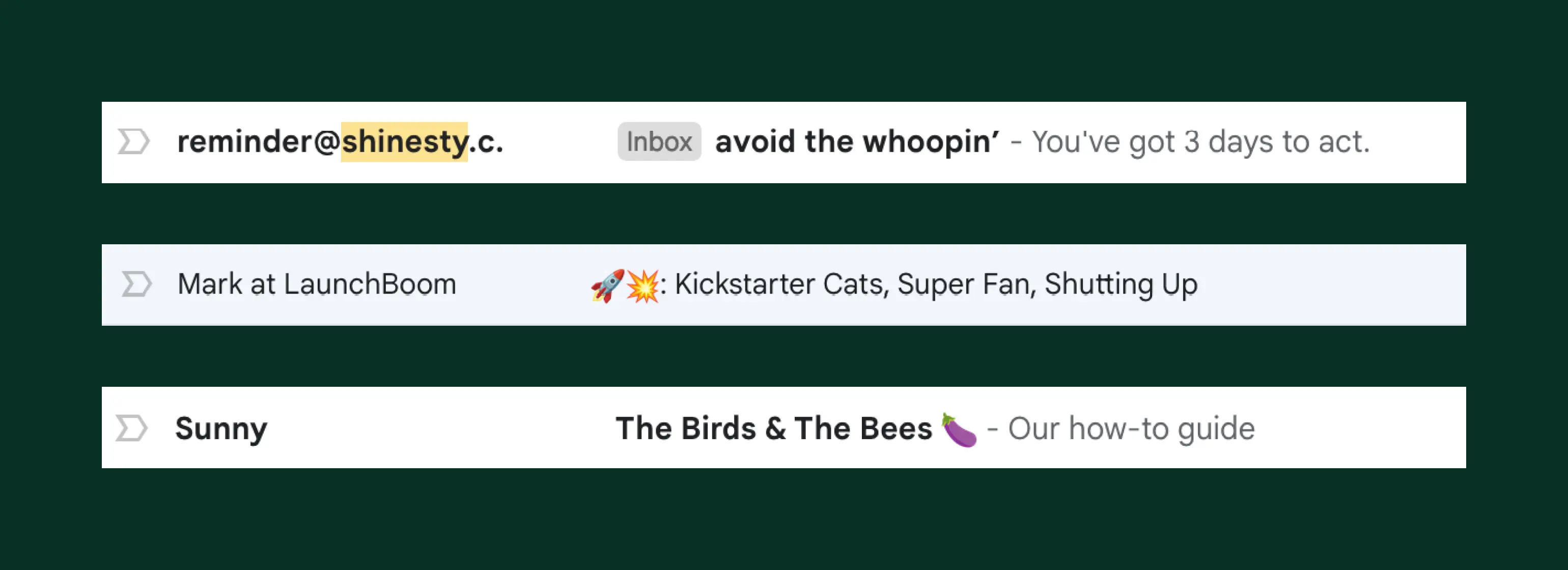This screenshot has height=570, width=1568.
Task: Click the truncated '.c.' sender domain ending
Action: [x=486, y=142]
